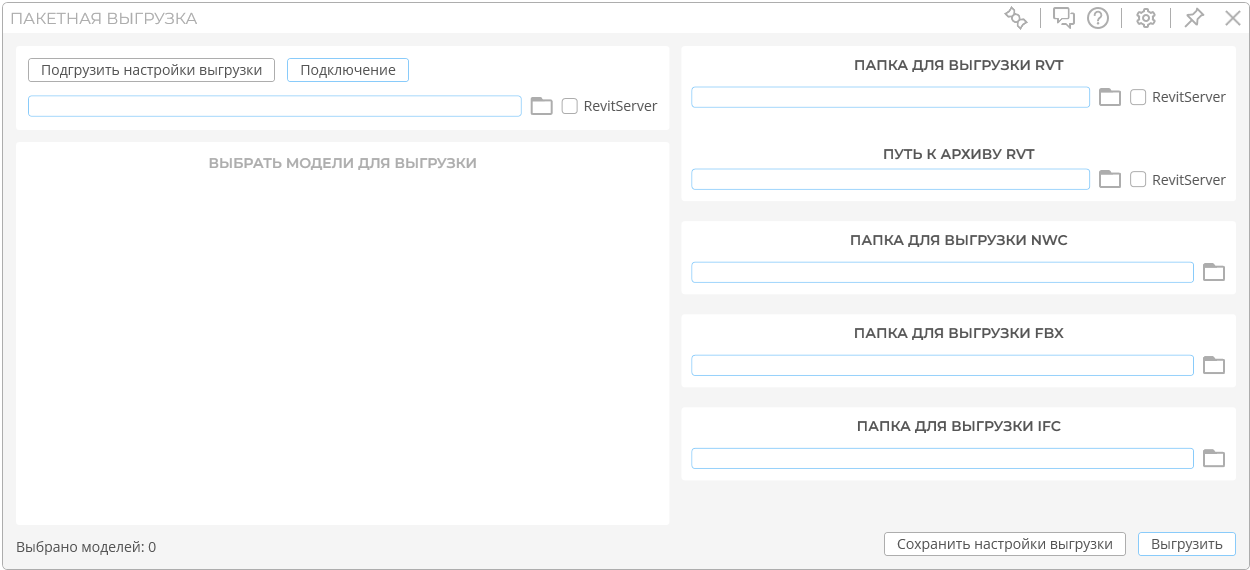This screenshot has width=1250, height=570.
Task: Click Подгрузить настройки выгрузки button
Action: [151, 70]
